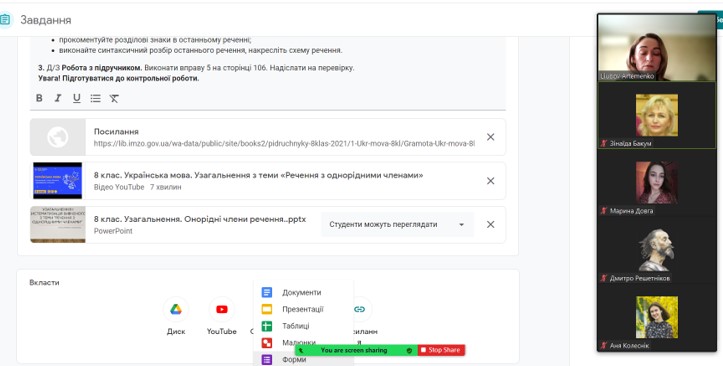This screenshot has width=723, height=366.
Task: Open 8 клас. Узагальнення pptx file title
Action: [200, 219]
